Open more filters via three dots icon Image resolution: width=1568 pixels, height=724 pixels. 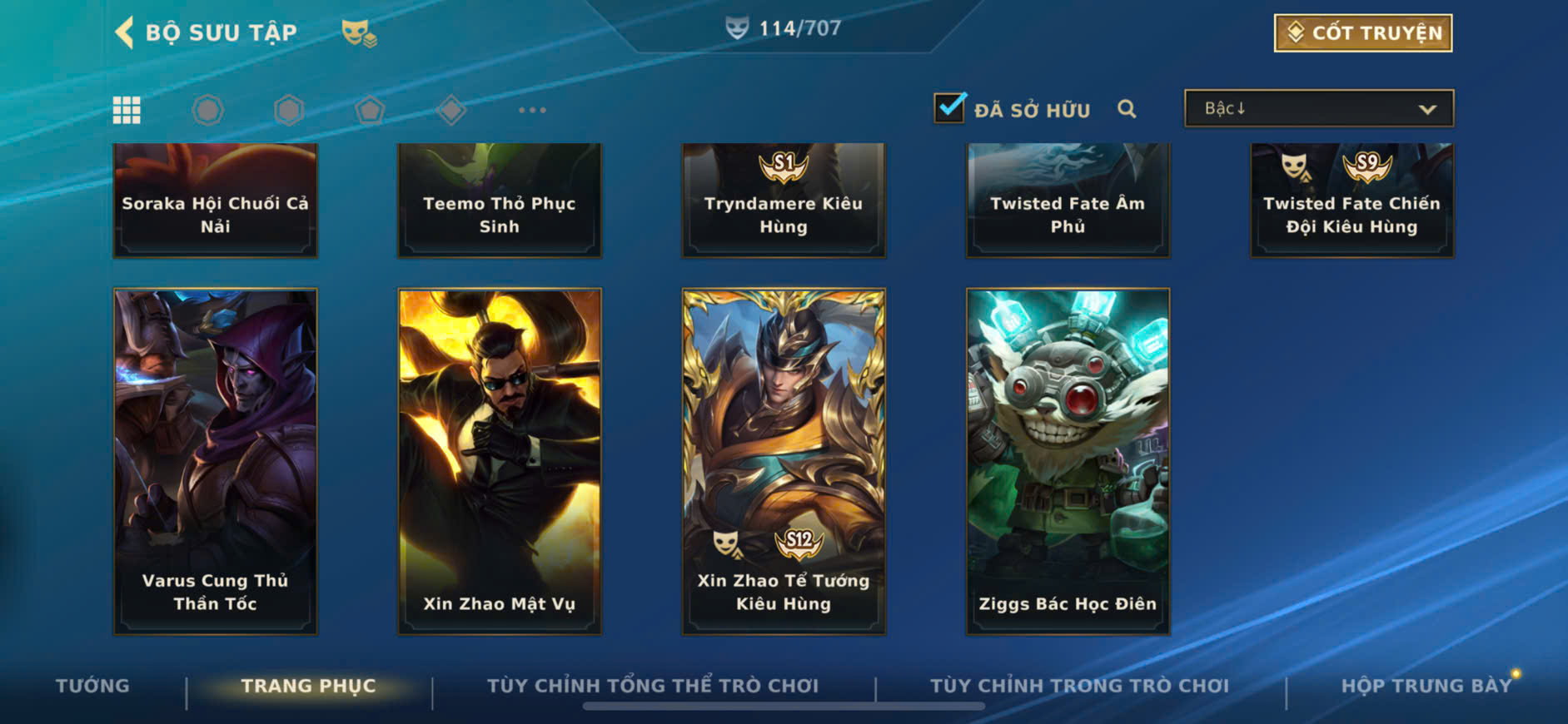(x=532, y=110)
